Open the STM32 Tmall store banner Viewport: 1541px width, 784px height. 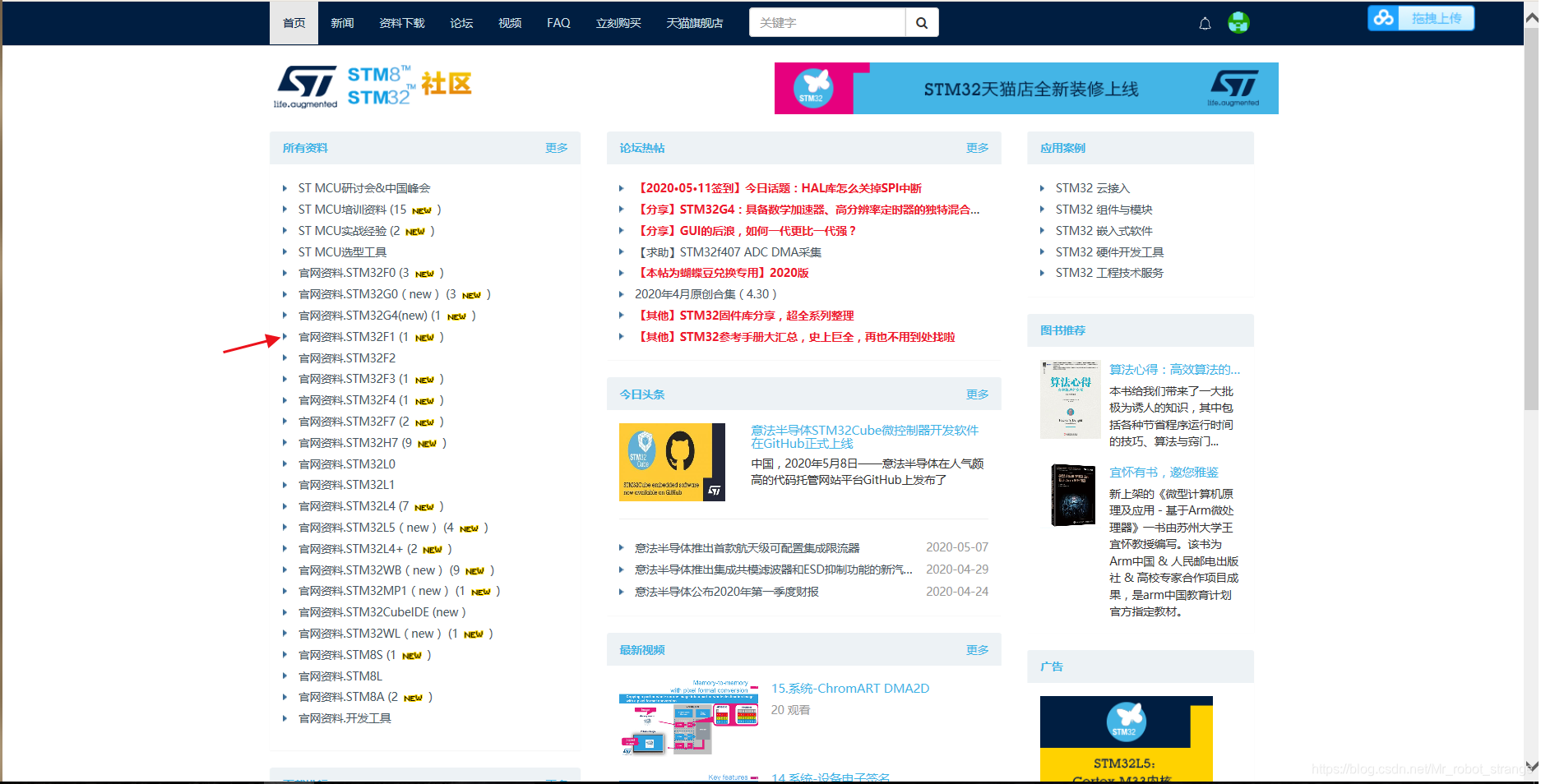coord(1026,89)
